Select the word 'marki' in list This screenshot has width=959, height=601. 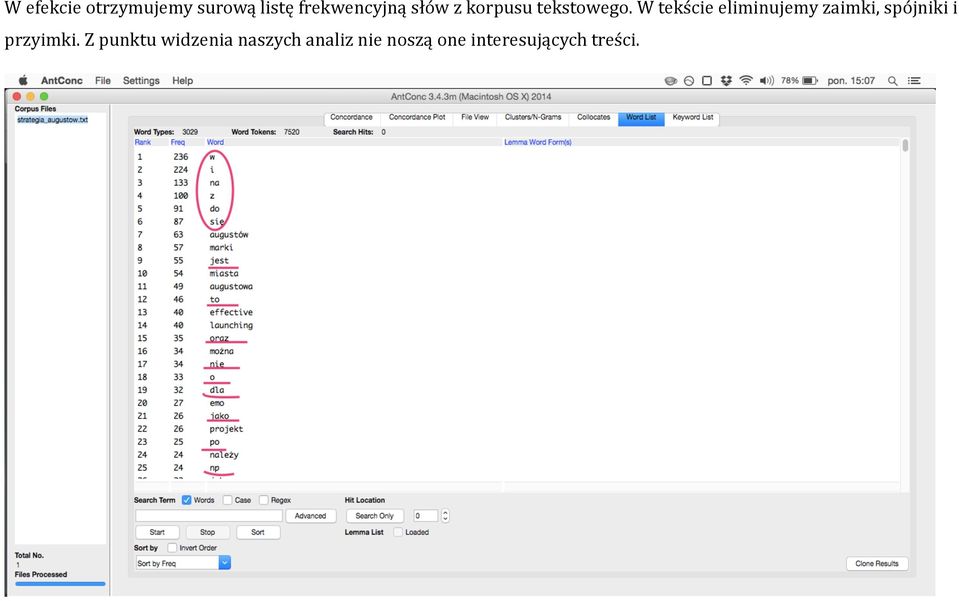point(221,248)
